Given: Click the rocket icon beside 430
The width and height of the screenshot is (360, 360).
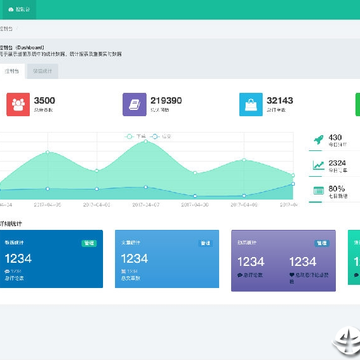Looking at the screenshot, I should (x=318, y=140).
